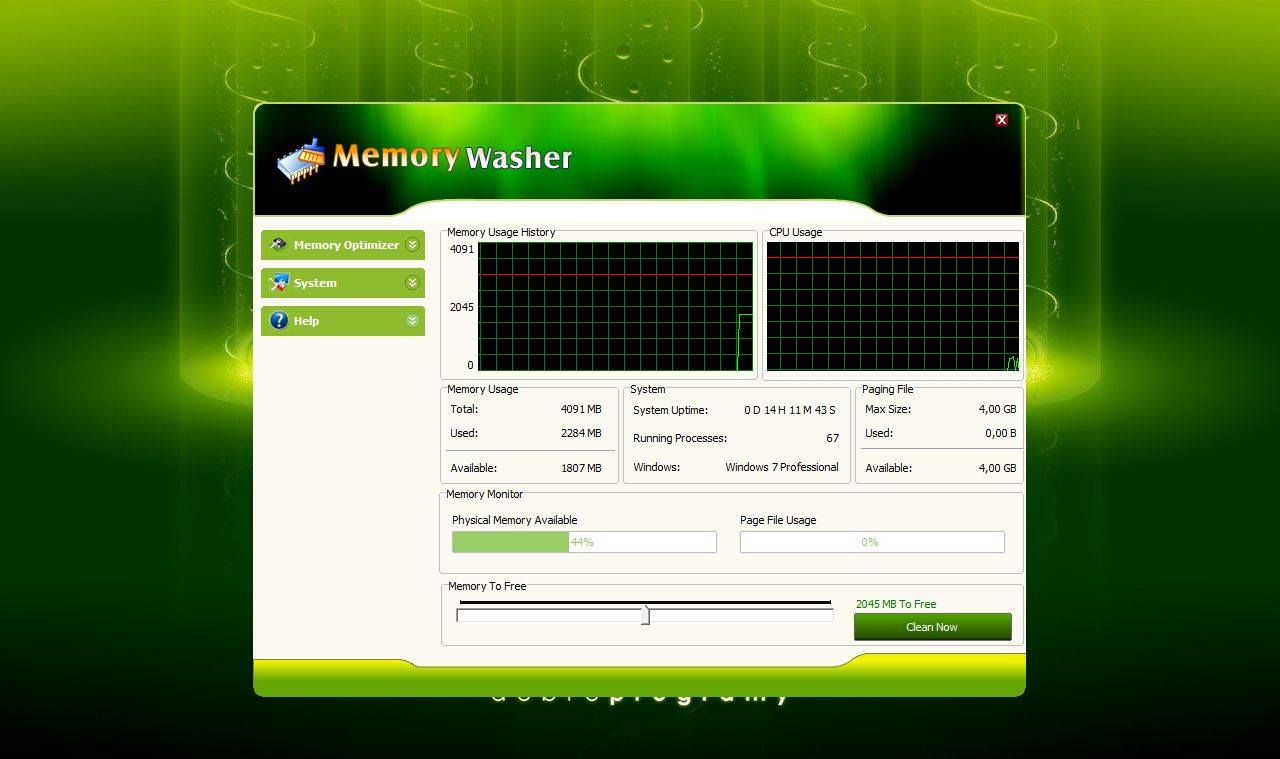Click the system uptime value
This screenshot has width=1280, height=759.
[790, 410]
